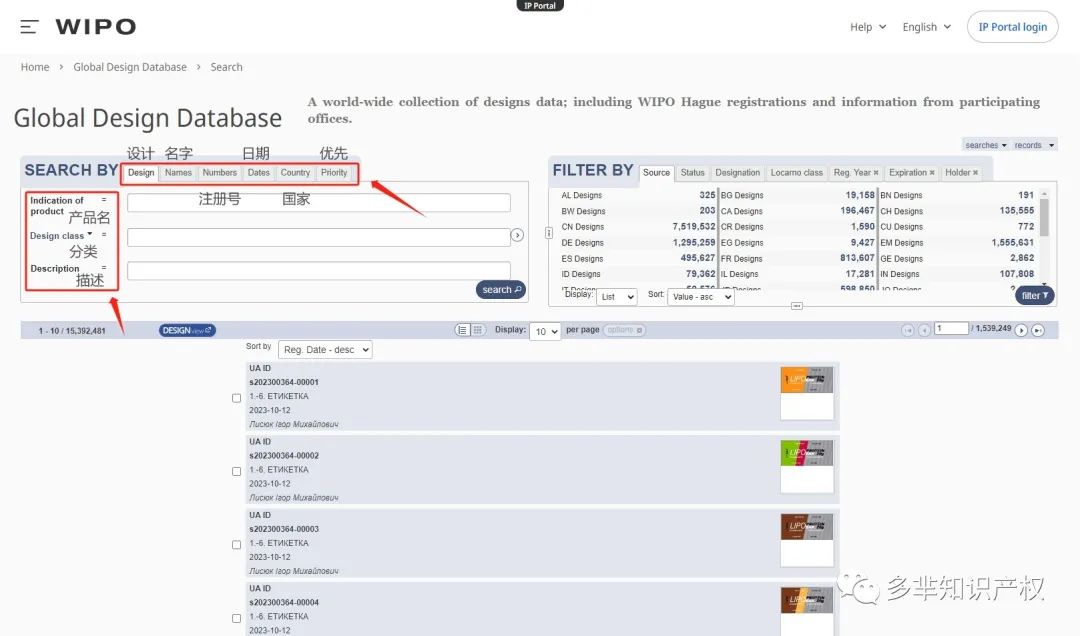
Task: Select the Country search tab
Action: [x=295, y=173]
